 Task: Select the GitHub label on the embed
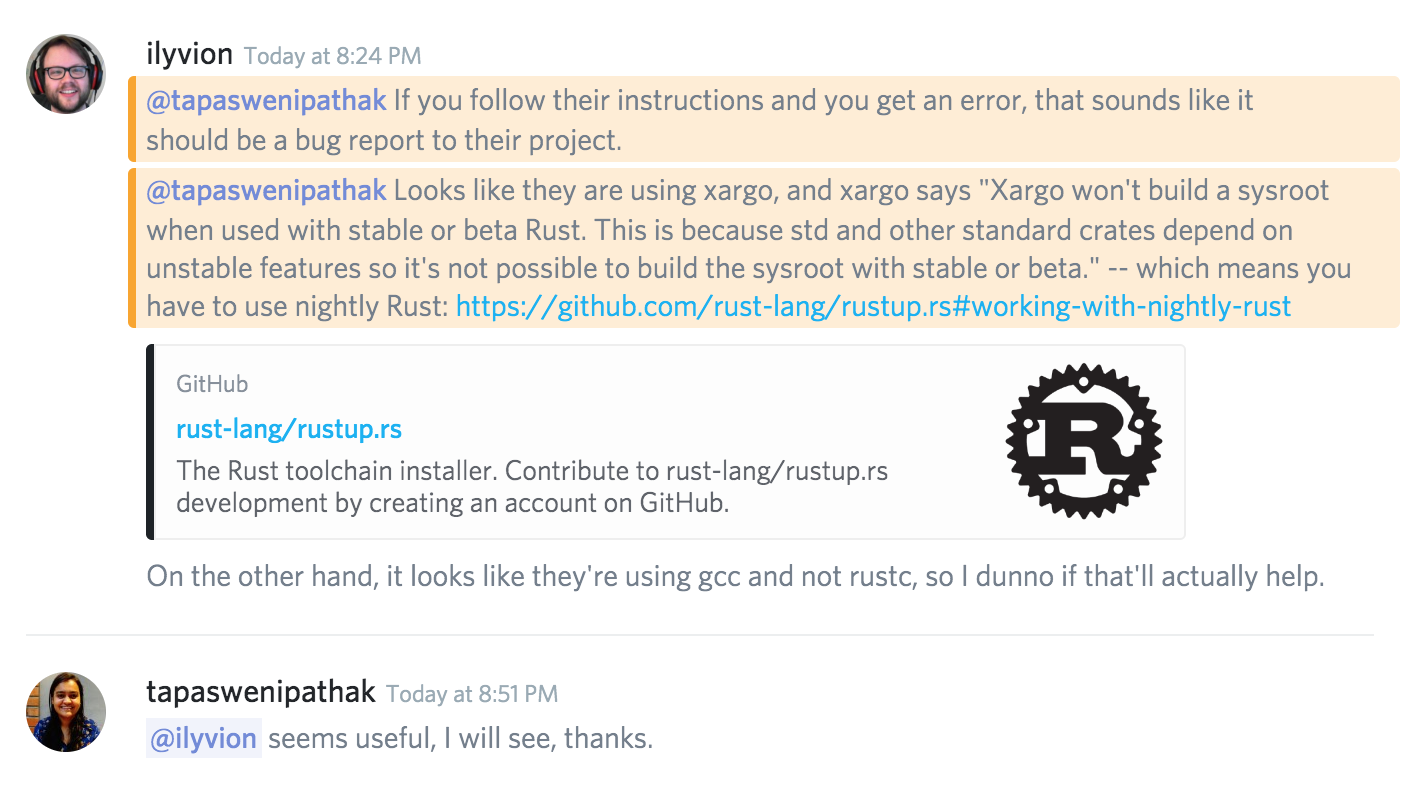click(212, 383)
